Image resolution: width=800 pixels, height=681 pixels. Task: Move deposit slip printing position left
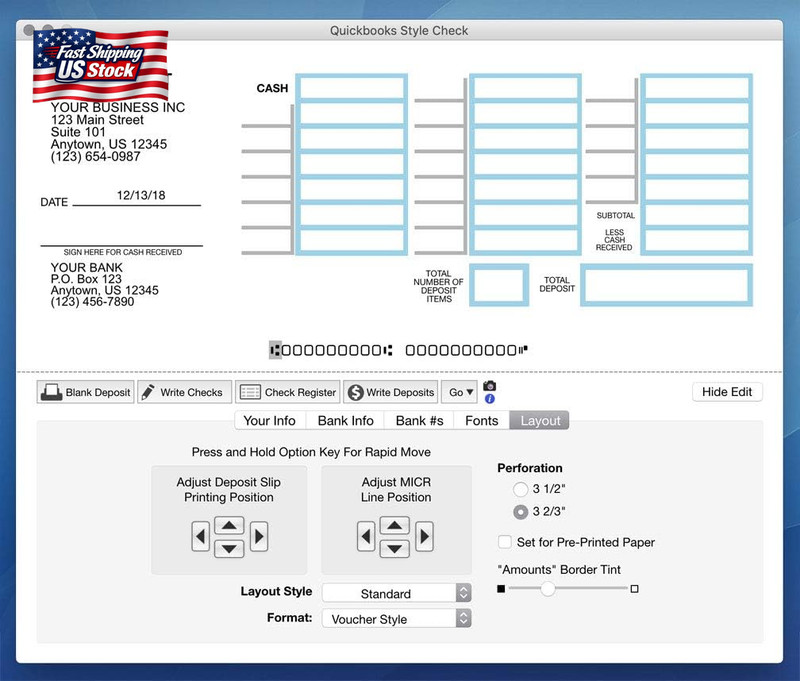tap(200, 536)
